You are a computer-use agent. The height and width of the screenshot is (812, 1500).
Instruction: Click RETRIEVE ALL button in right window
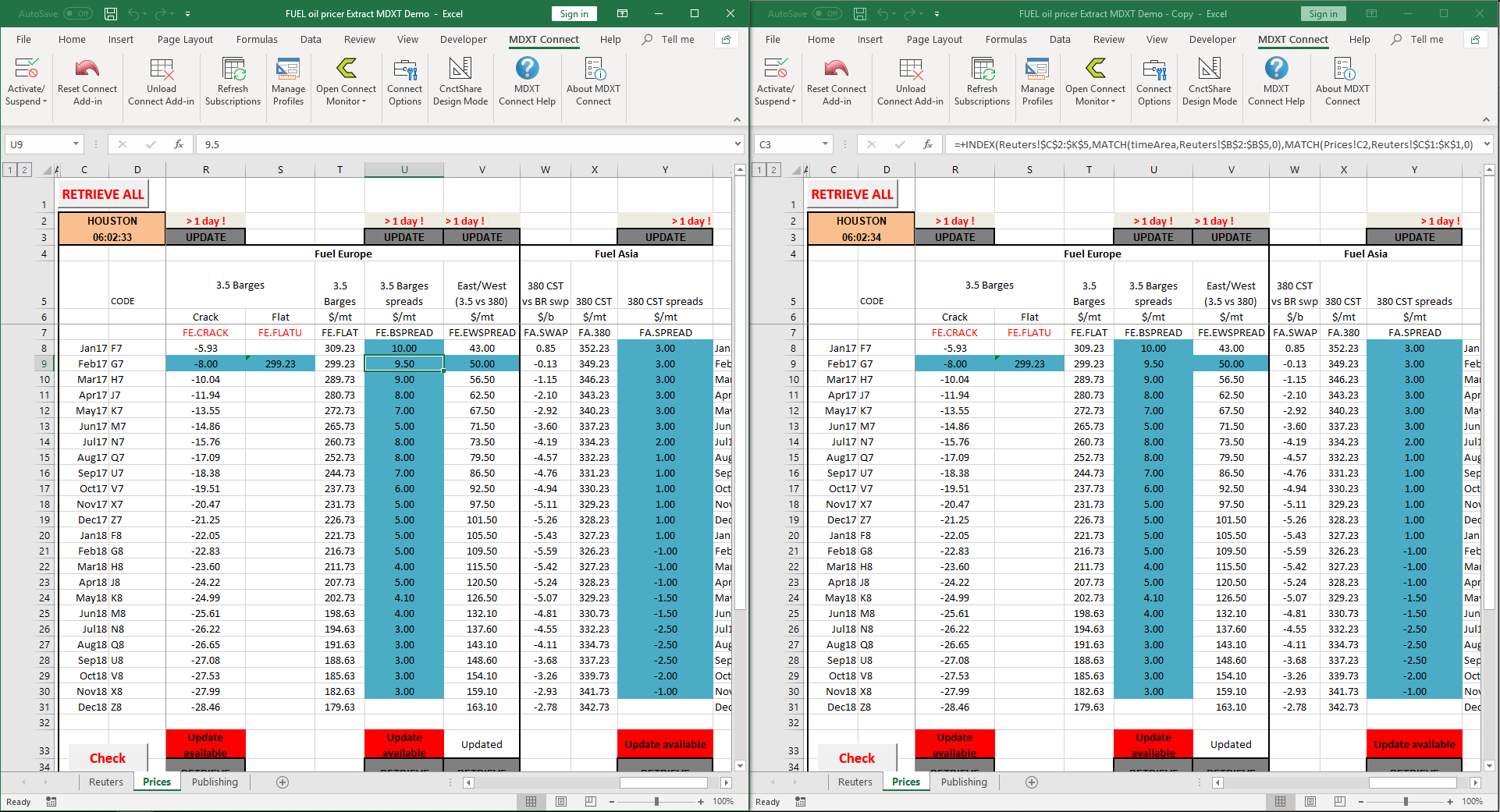click(x=852, y=194)
